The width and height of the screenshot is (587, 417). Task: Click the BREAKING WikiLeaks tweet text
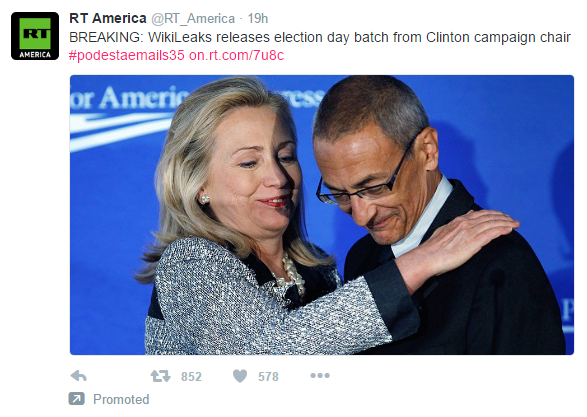click(320, 37)
